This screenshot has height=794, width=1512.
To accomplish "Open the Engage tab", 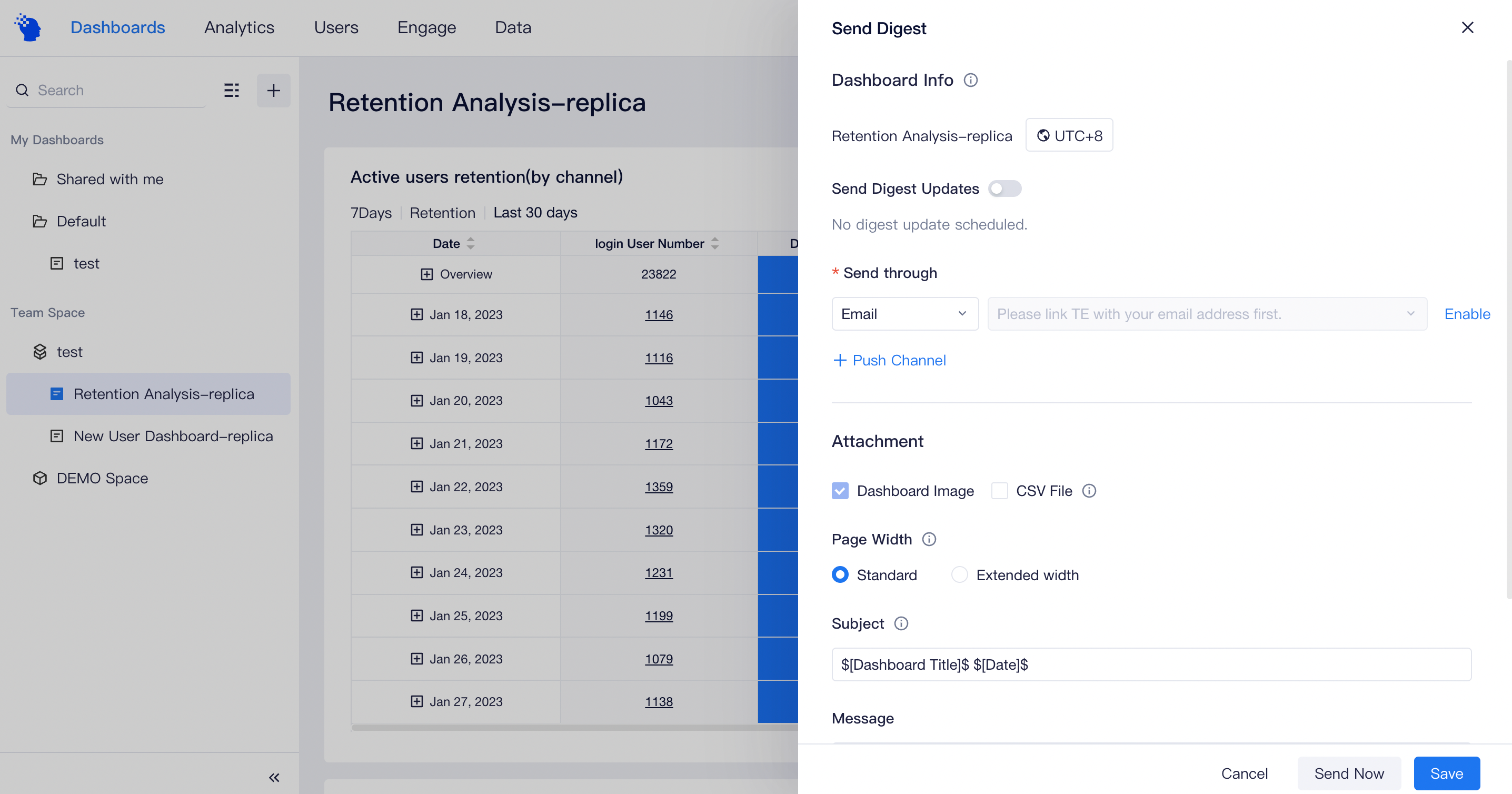I will [427, 27].
